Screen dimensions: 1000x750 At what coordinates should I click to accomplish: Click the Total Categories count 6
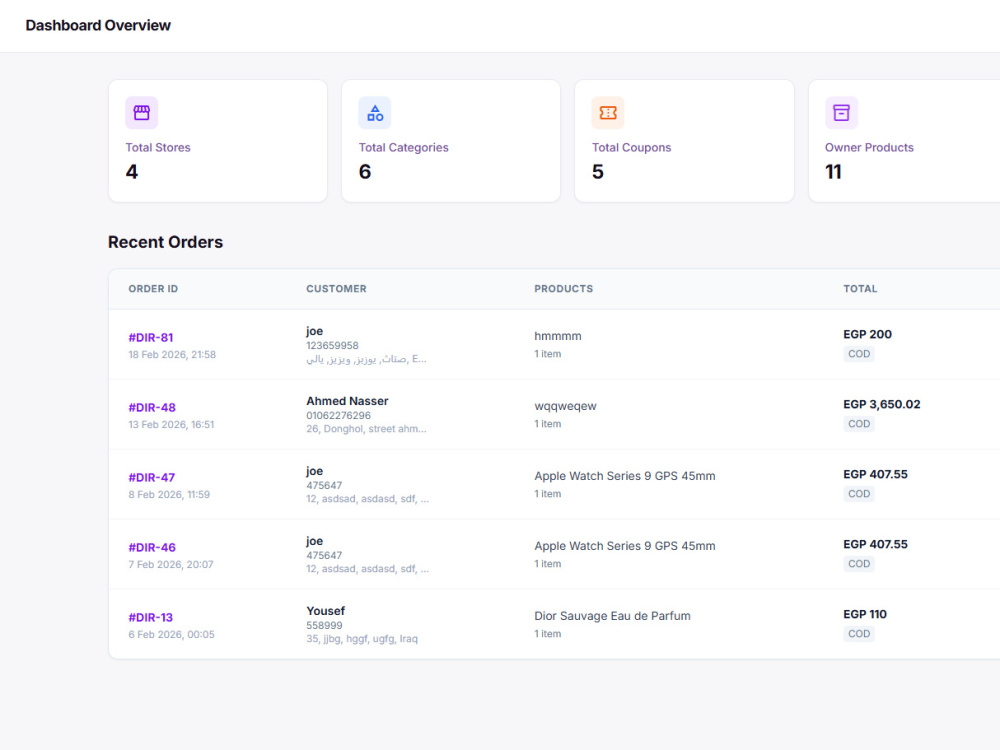tap(365, 172)
